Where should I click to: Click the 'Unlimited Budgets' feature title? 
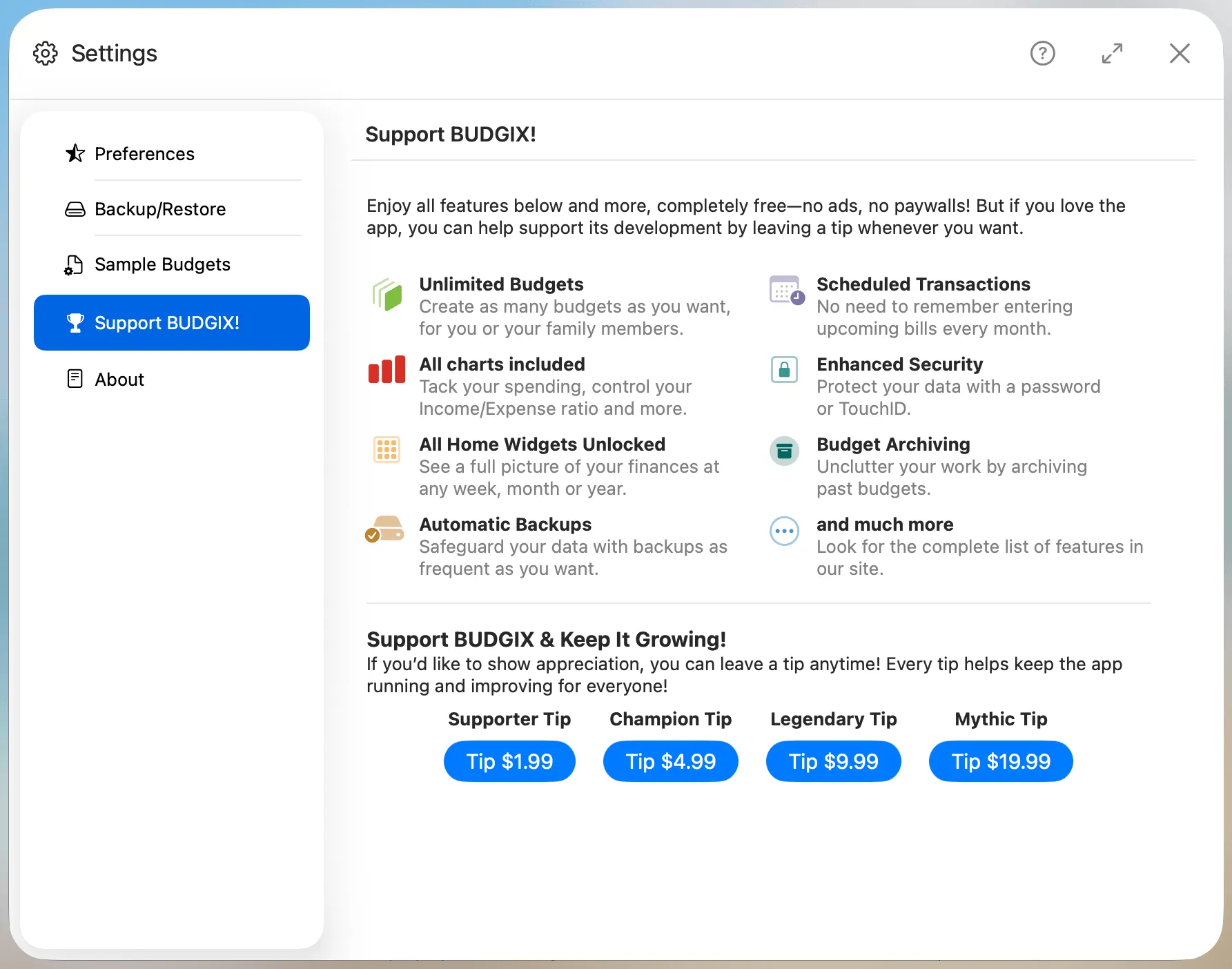501,284
